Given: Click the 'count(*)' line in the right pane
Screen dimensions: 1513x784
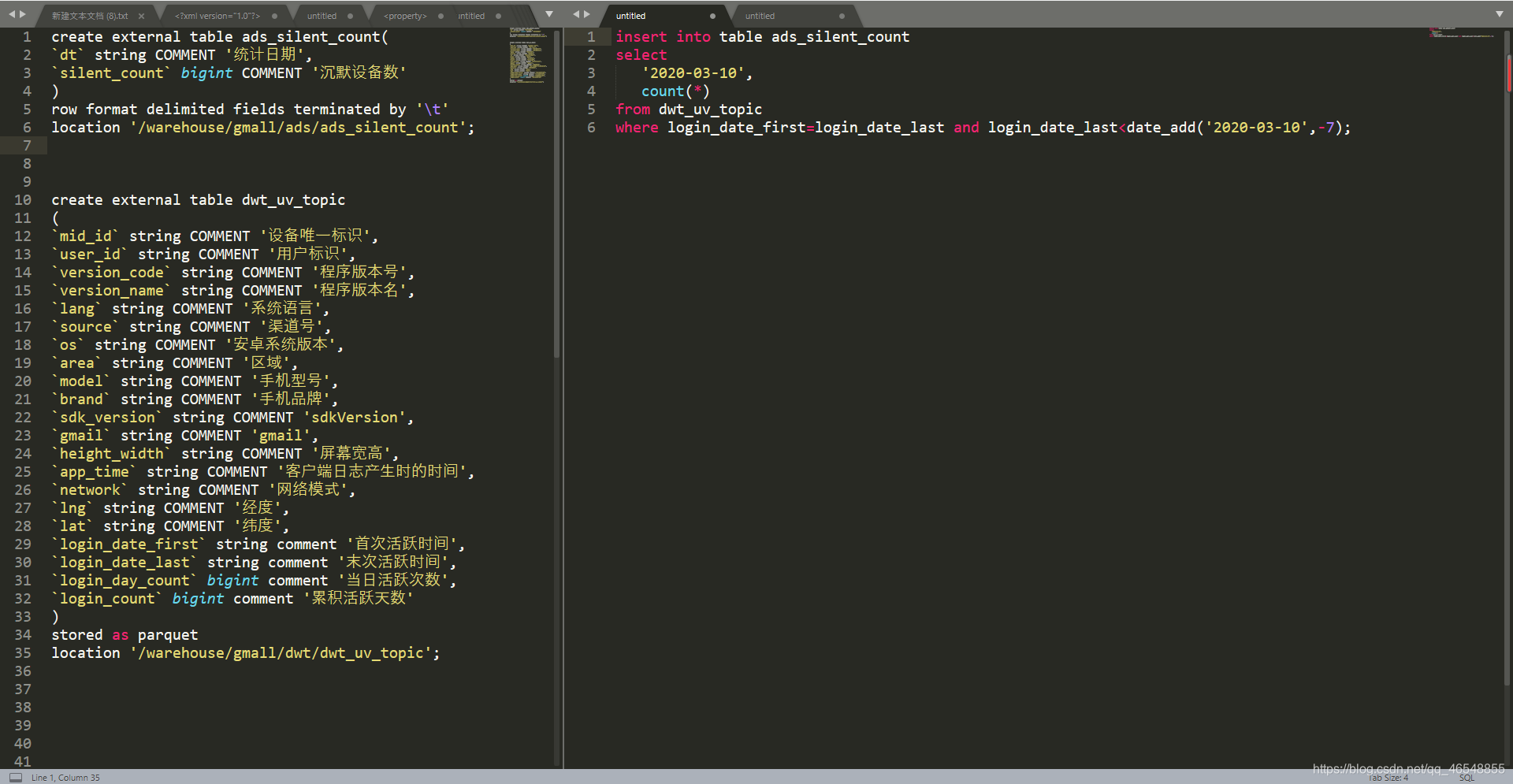Looking at the screenshot, I should (x=675, y=91).
